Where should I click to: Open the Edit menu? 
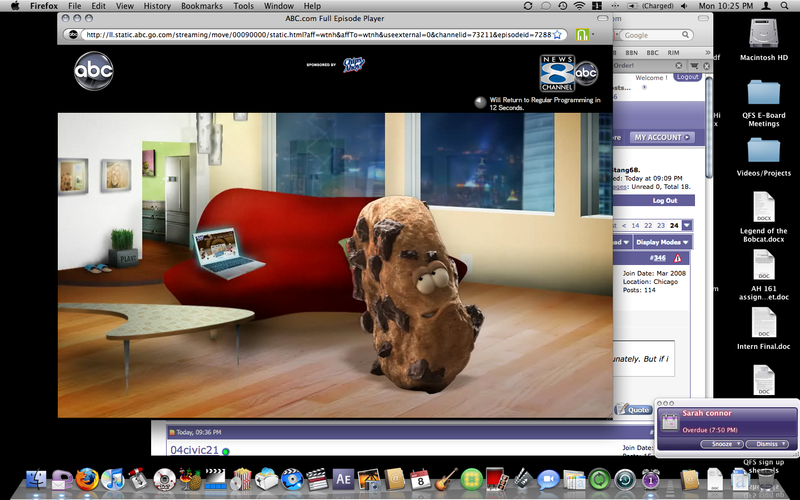98,6
